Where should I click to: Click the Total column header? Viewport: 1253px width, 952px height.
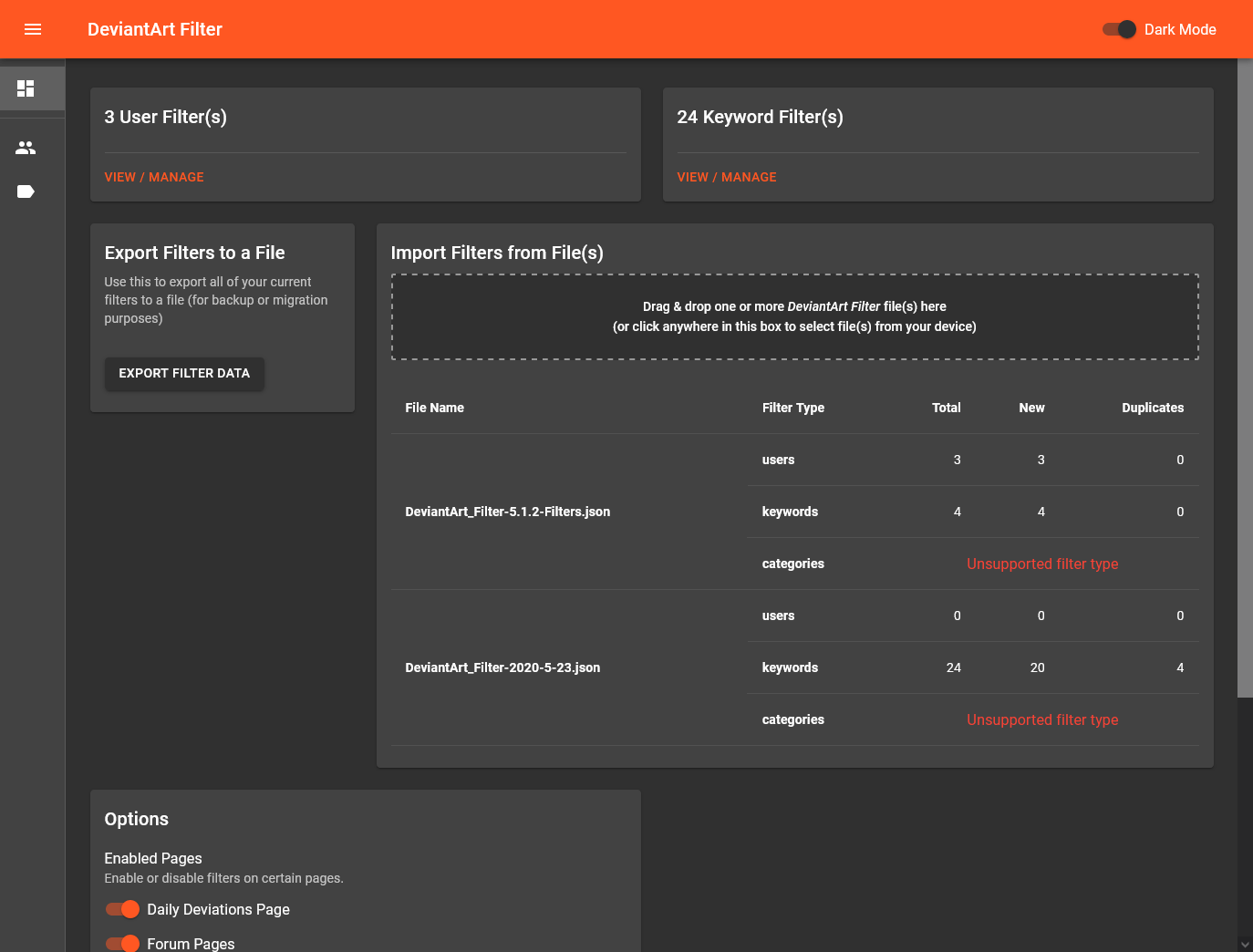click(x=947, y=408)
